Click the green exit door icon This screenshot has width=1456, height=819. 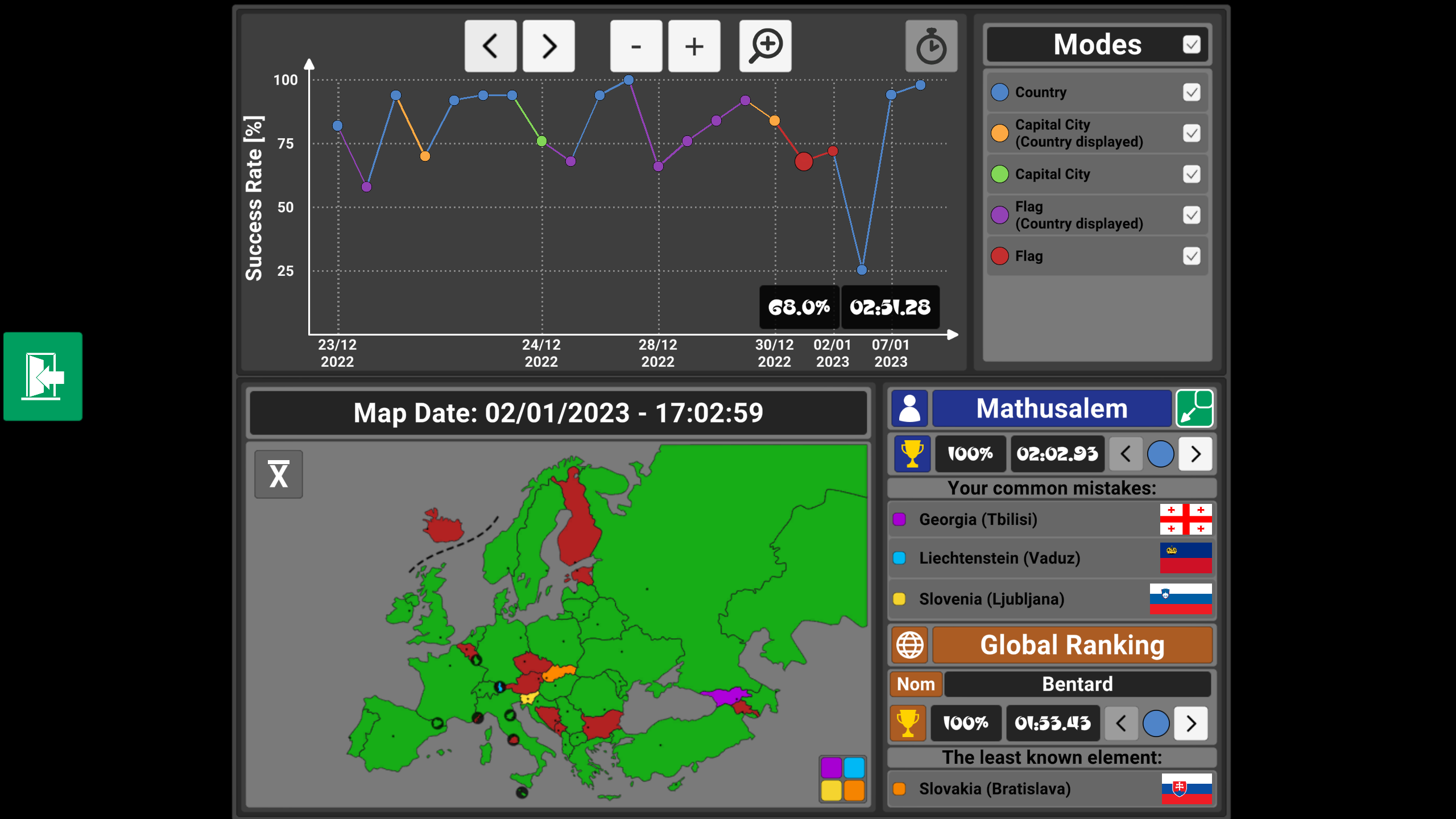(x=43, y=377)
